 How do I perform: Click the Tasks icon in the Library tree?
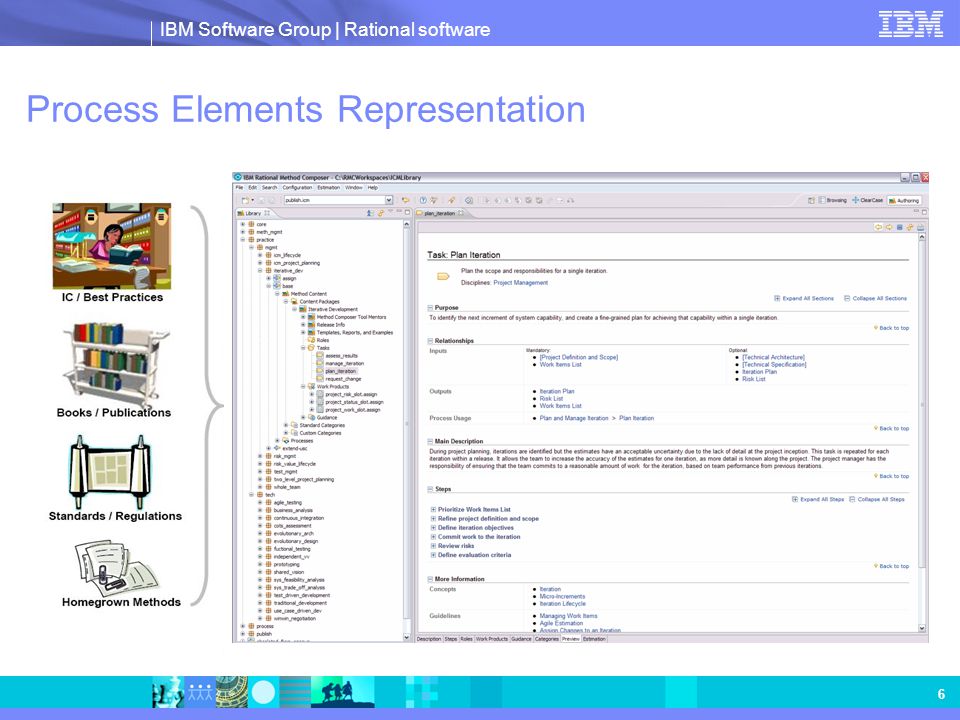point(312,348)
